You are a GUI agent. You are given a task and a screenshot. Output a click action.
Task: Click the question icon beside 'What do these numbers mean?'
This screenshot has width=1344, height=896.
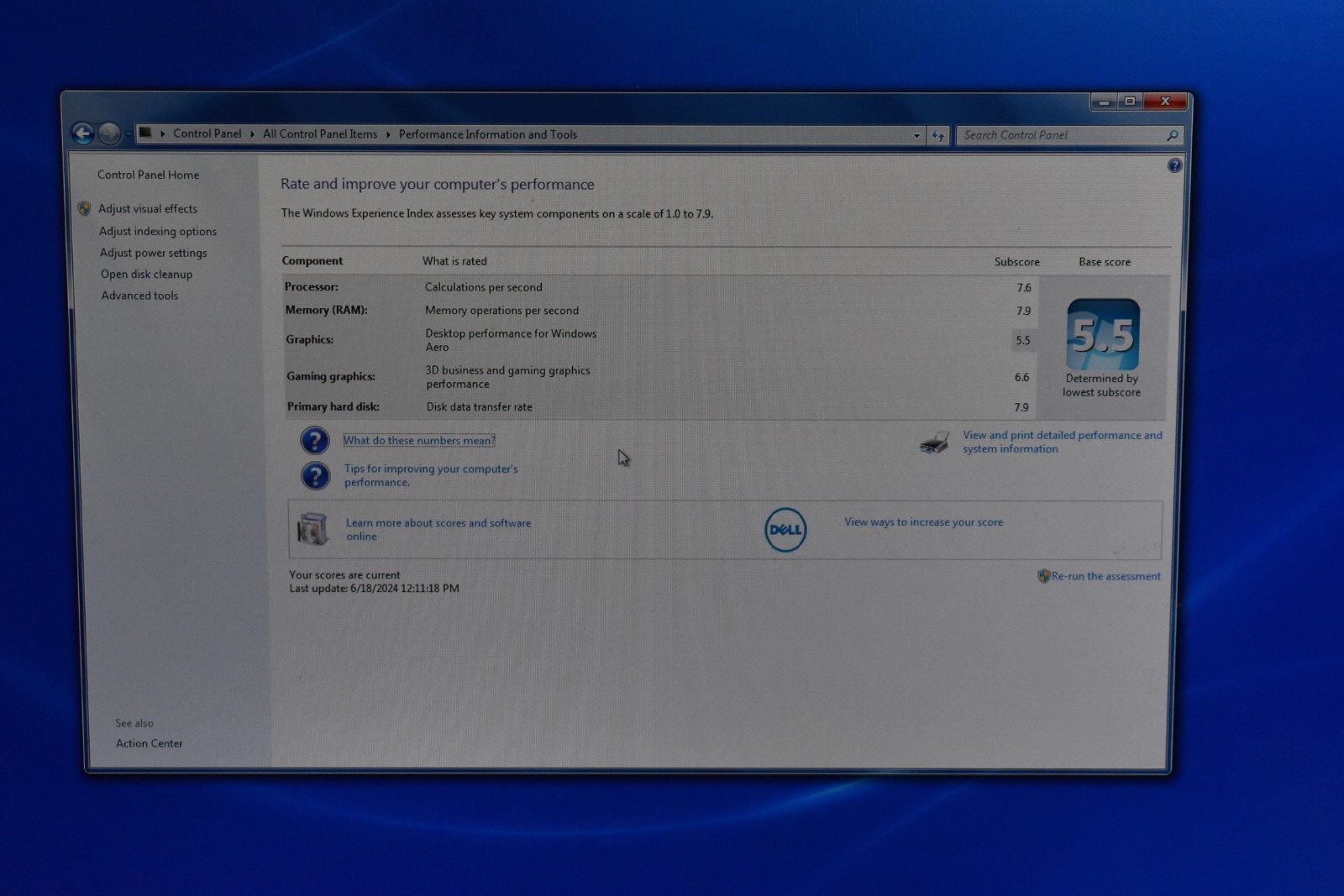(315, 440)
